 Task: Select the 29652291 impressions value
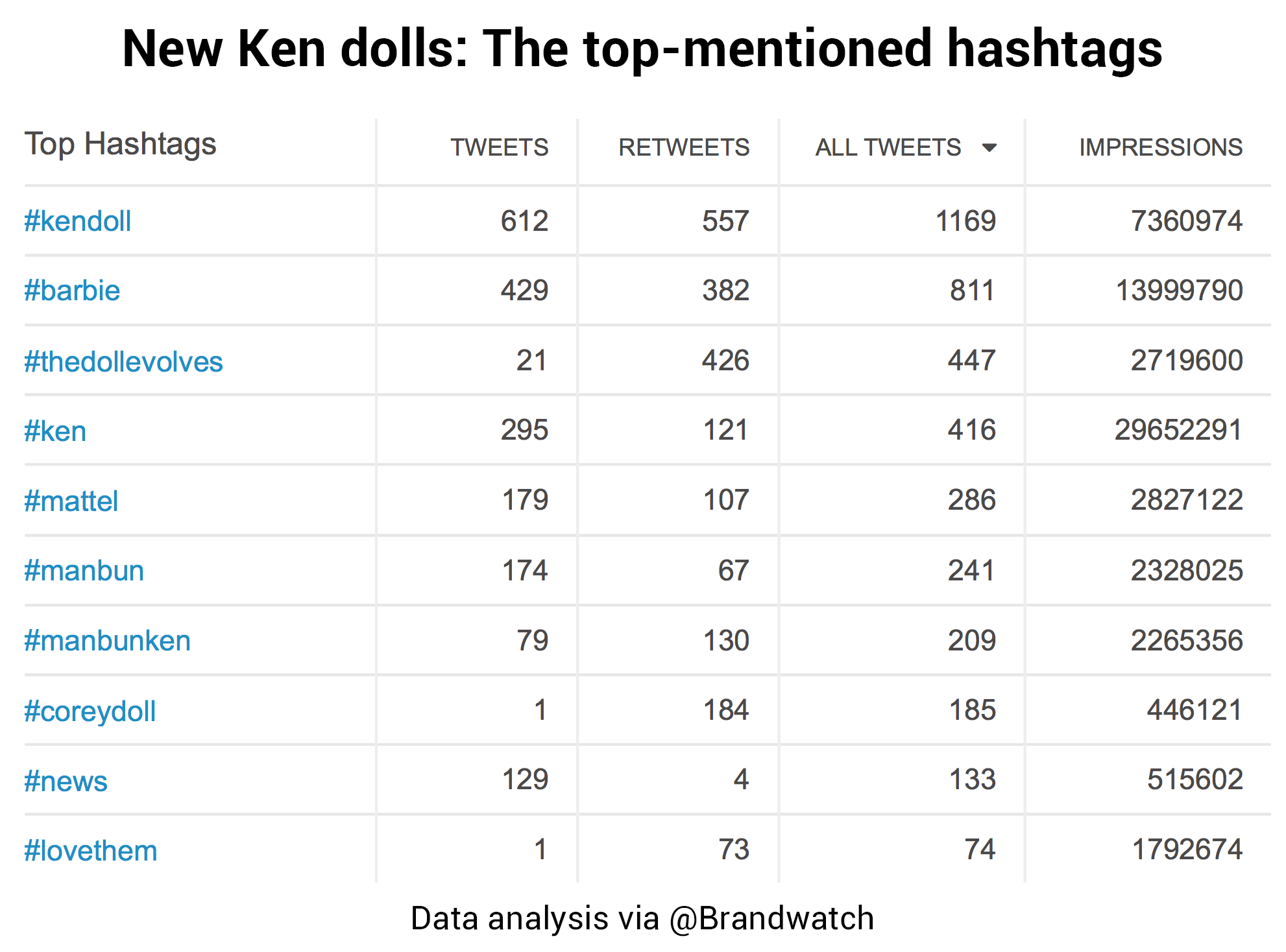coord(1178,430)
